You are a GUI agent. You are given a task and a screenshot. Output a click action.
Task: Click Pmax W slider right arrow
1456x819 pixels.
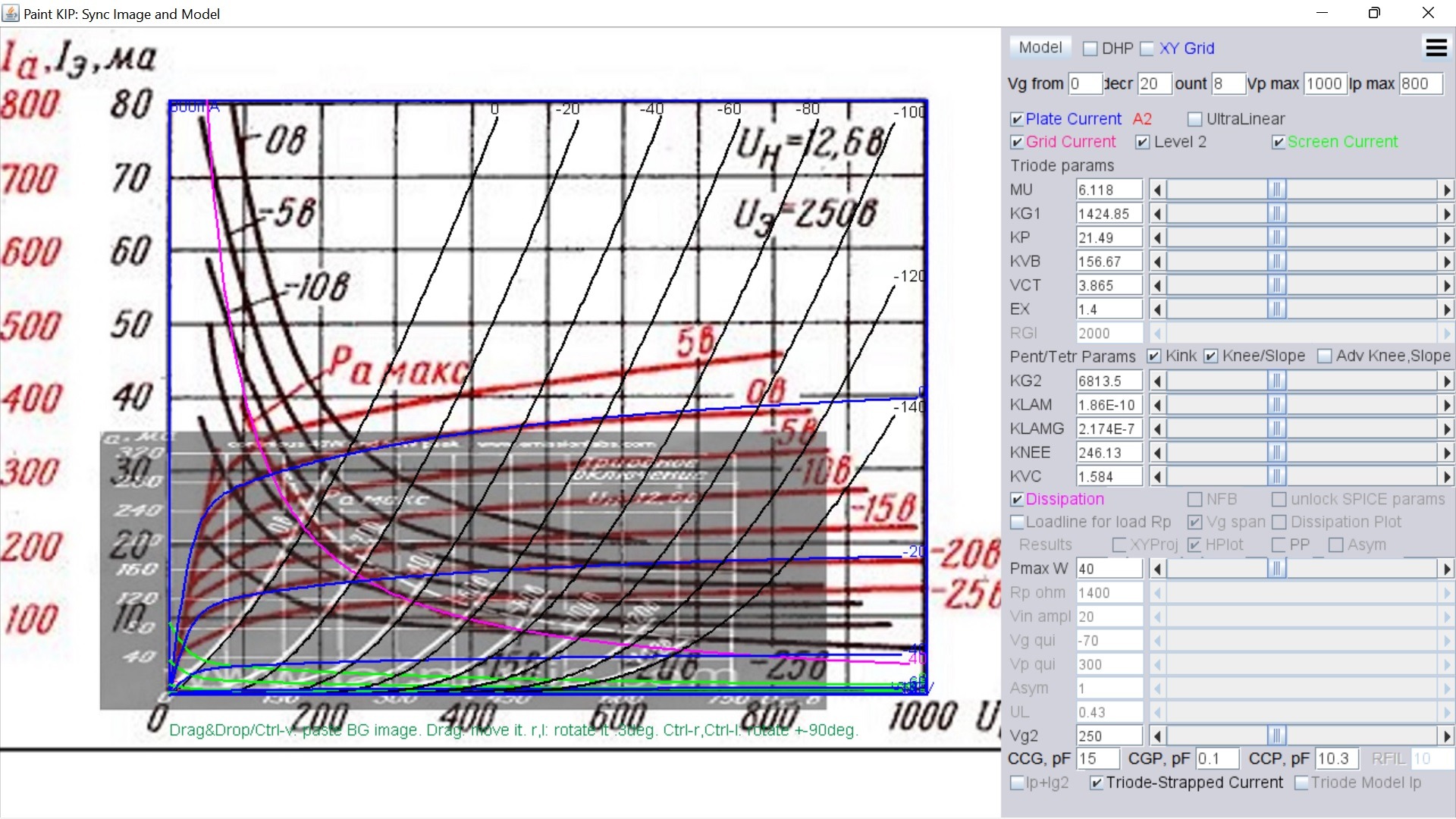[x=1446, y=569]
